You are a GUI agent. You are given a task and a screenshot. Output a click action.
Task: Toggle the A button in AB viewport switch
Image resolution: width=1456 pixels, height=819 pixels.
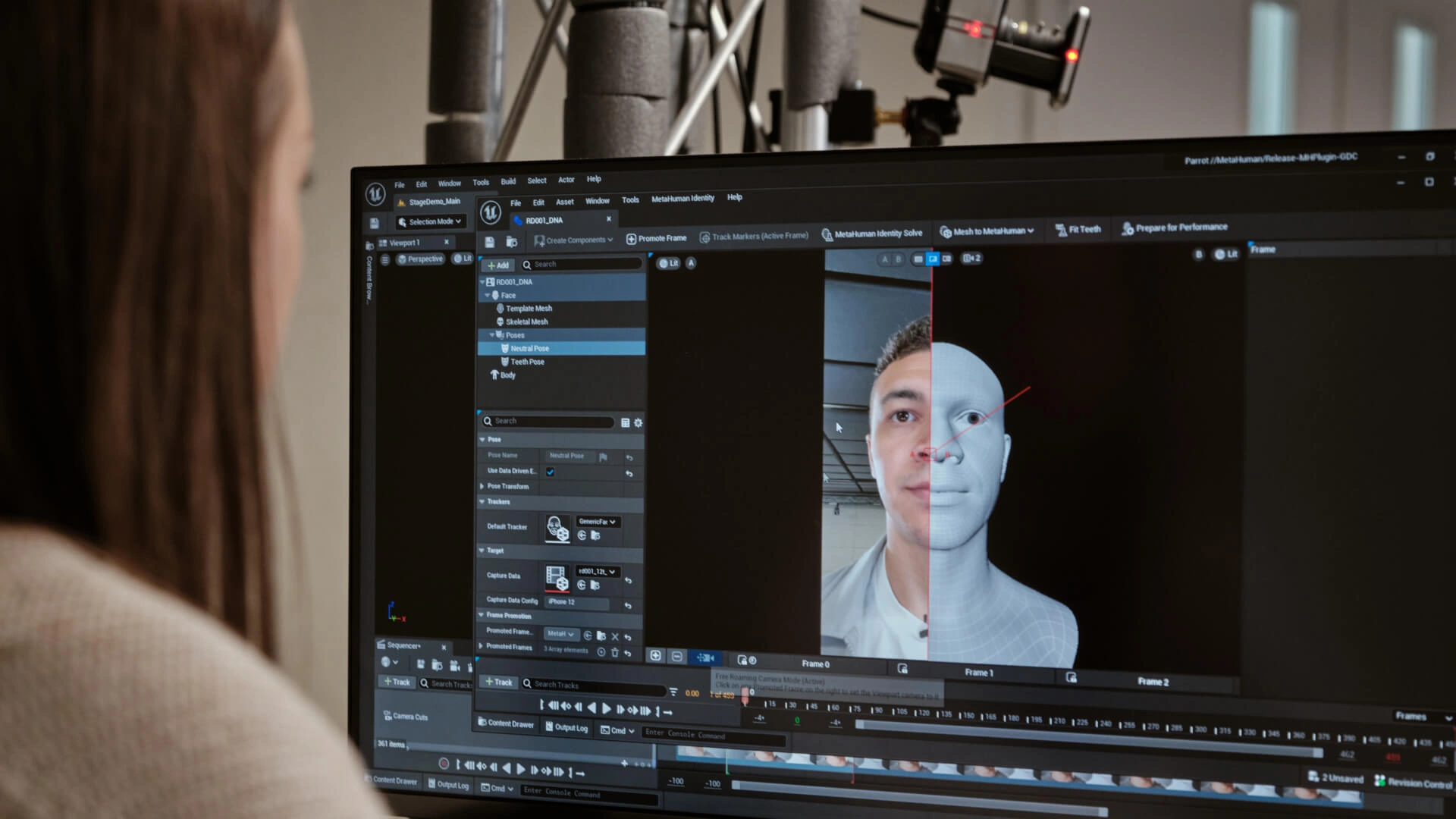click(884, 259)
